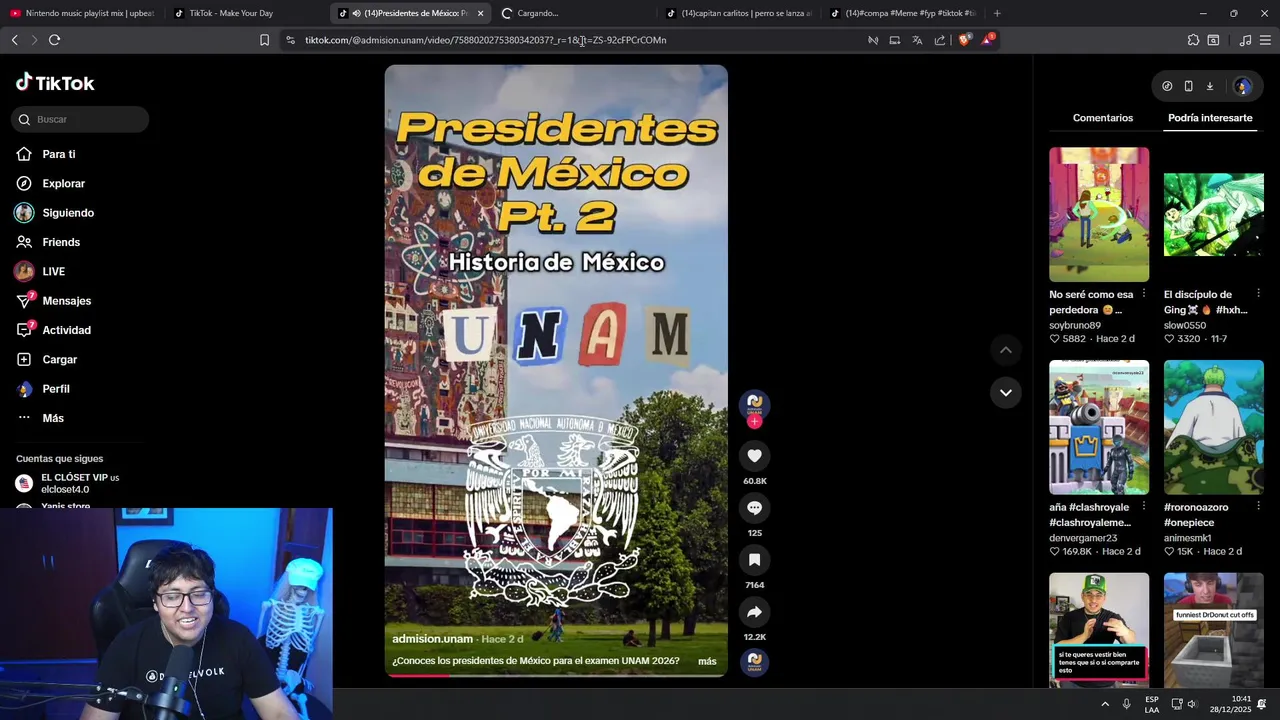1280x720 pixels.
Task: Click Cargar to upload video
Action: pyautogui.click(x=46, y=359)
